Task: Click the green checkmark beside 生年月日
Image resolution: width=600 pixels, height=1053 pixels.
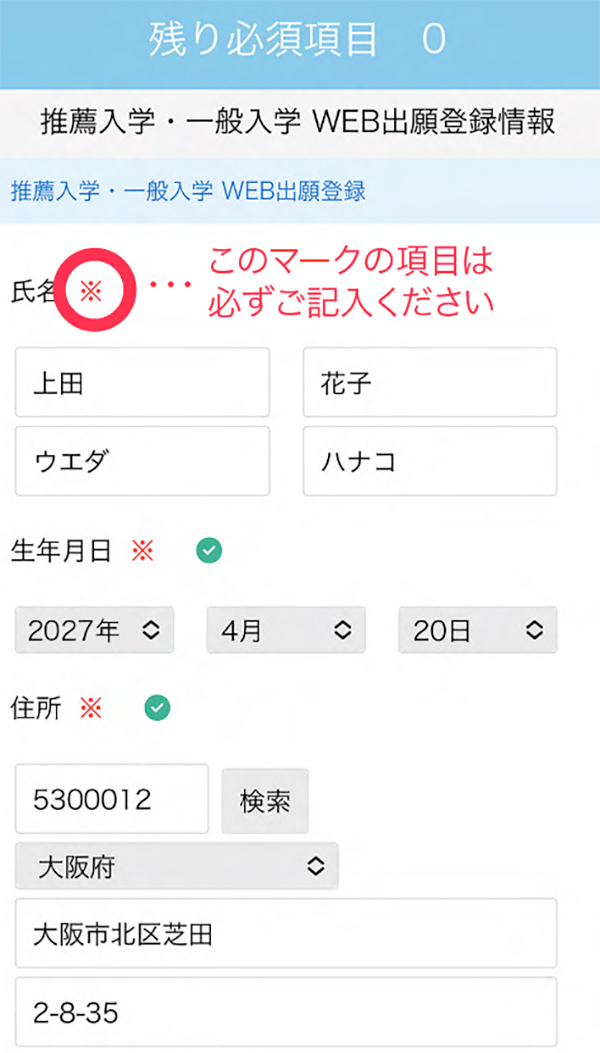Action: click(x=209, y=549)
